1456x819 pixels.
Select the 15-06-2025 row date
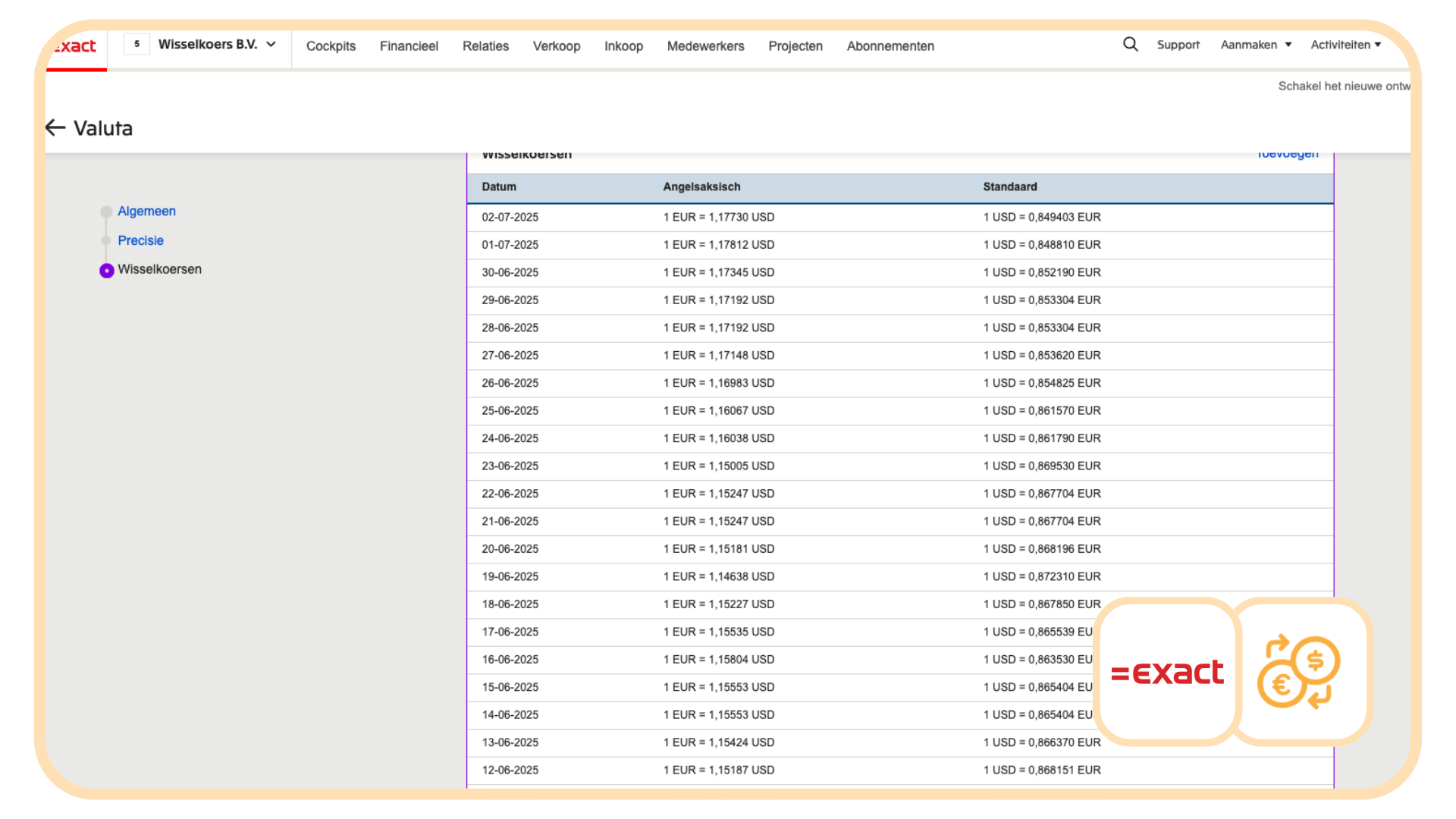pos(510,688)
